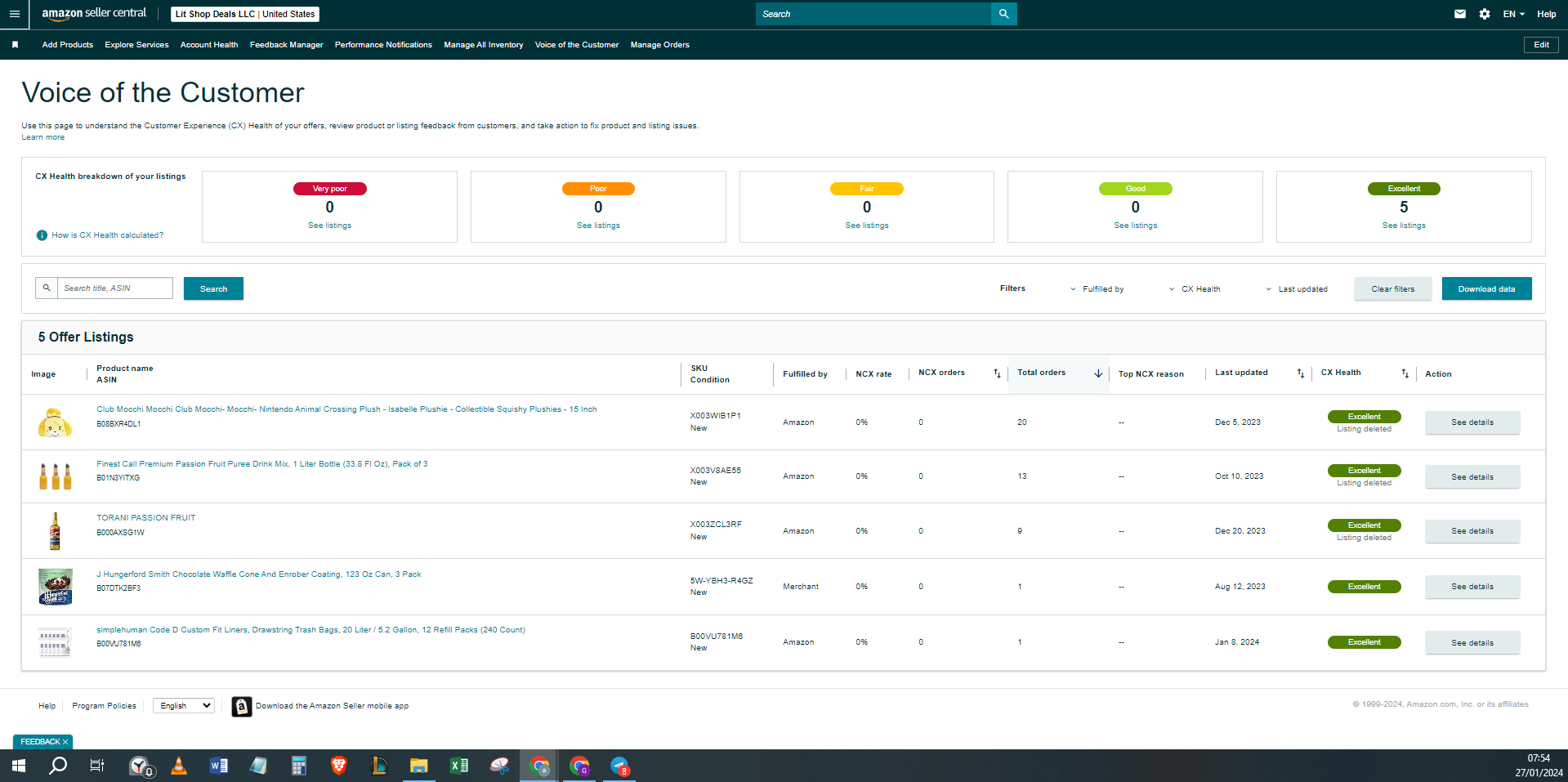Click Torani bottle product thumbnail
Viewport: 1568px width, 782px height.
[x=55, y=531]
